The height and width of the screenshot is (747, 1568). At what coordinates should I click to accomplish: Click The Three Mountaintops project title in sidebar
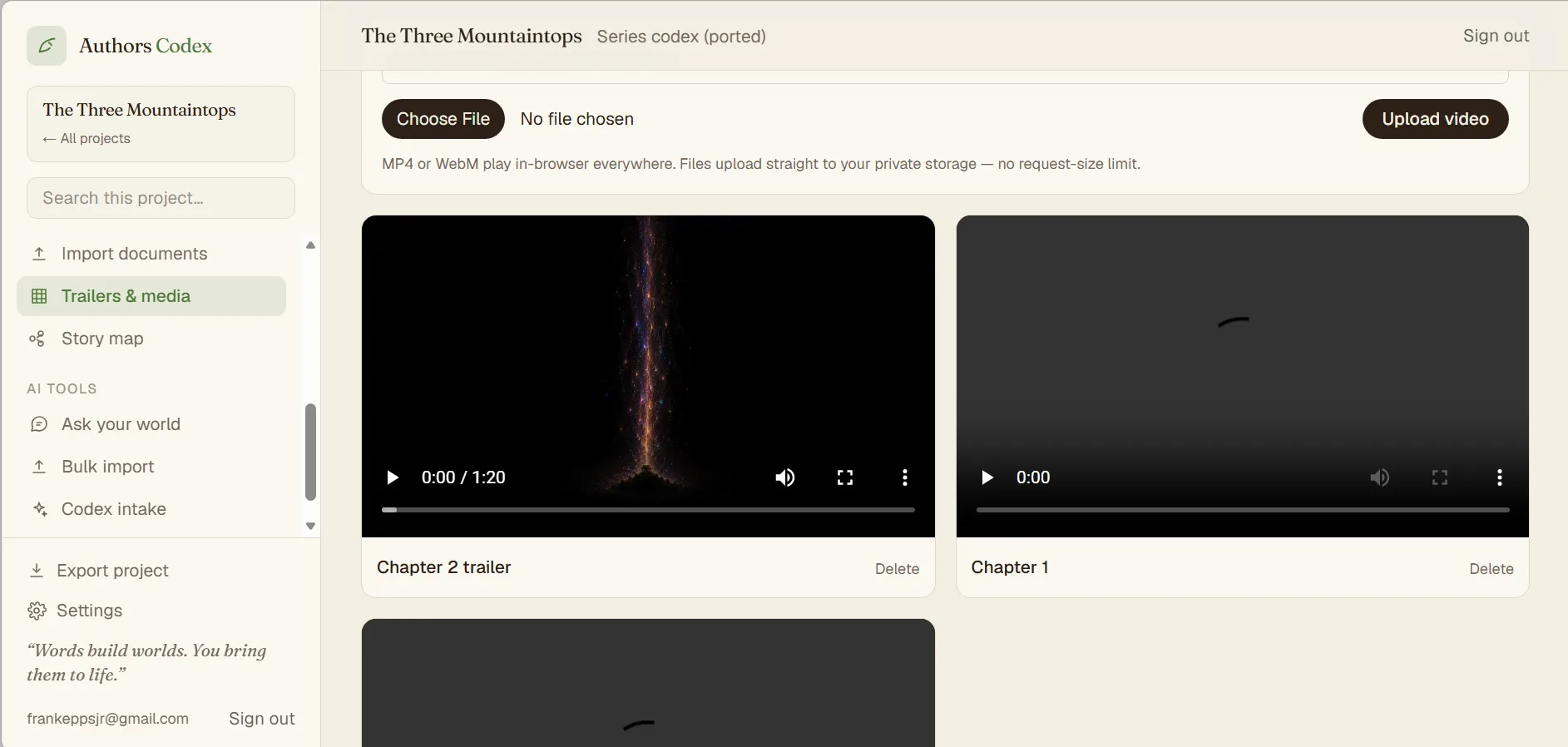(x=140, y=110)
